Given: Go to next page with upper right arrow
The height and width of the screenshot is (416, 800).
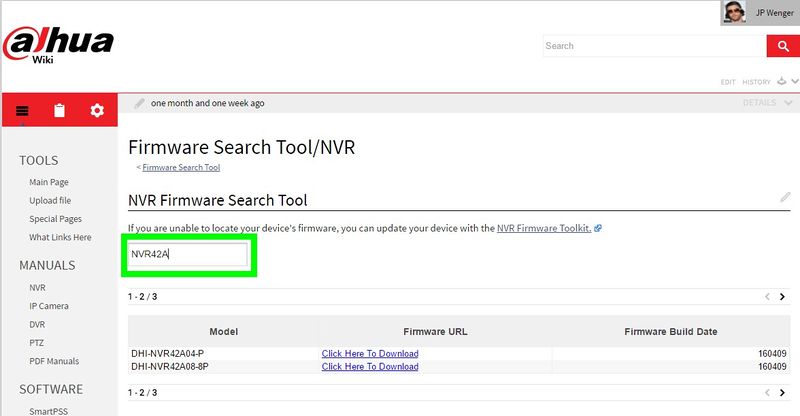Looking at the screenshot, I should [x=782, y=297].
